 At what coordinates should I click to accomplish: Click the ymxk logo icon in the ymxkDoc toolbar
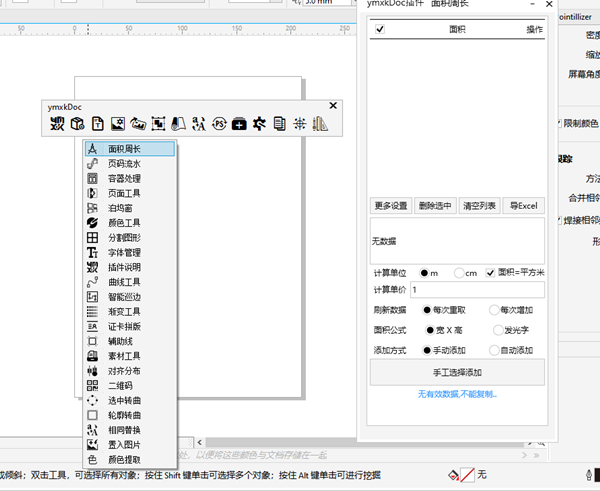(57, 124)
